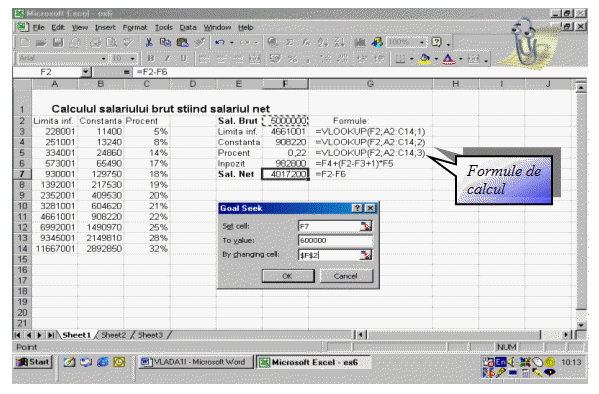Screen dimensions: 599x394
Task: Open the Name Box dropdown arrow
Action: click(86, 72)
